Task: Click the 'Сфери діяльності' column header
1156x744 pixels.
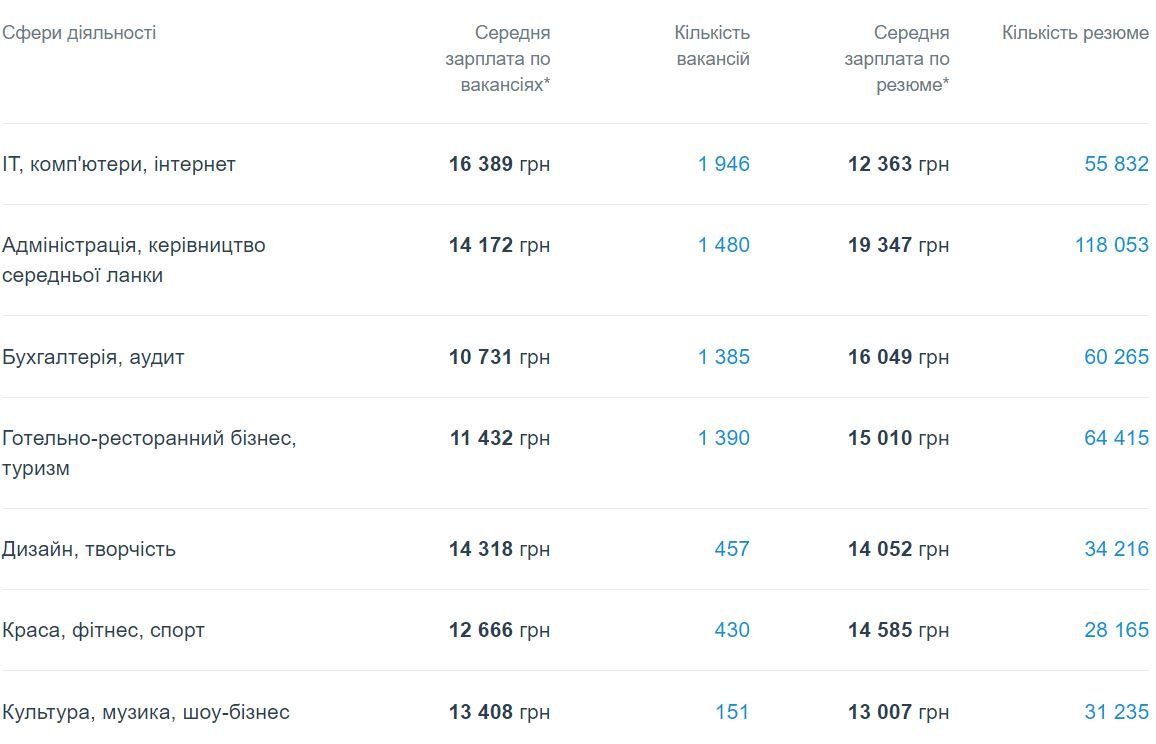Action: click(x=79, y=33)
